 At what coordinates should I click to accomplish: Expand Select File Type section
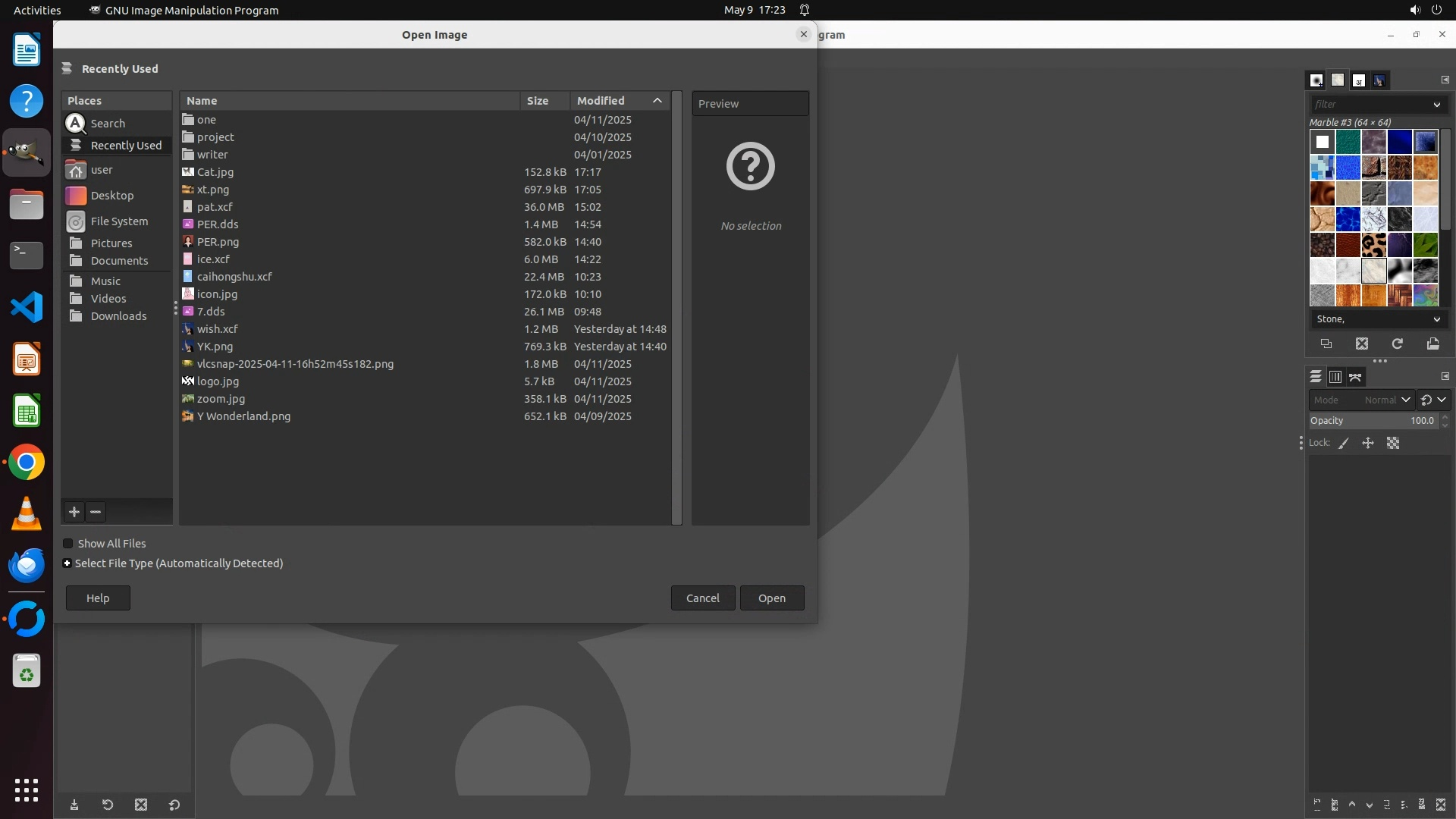[x=67, y=563]
